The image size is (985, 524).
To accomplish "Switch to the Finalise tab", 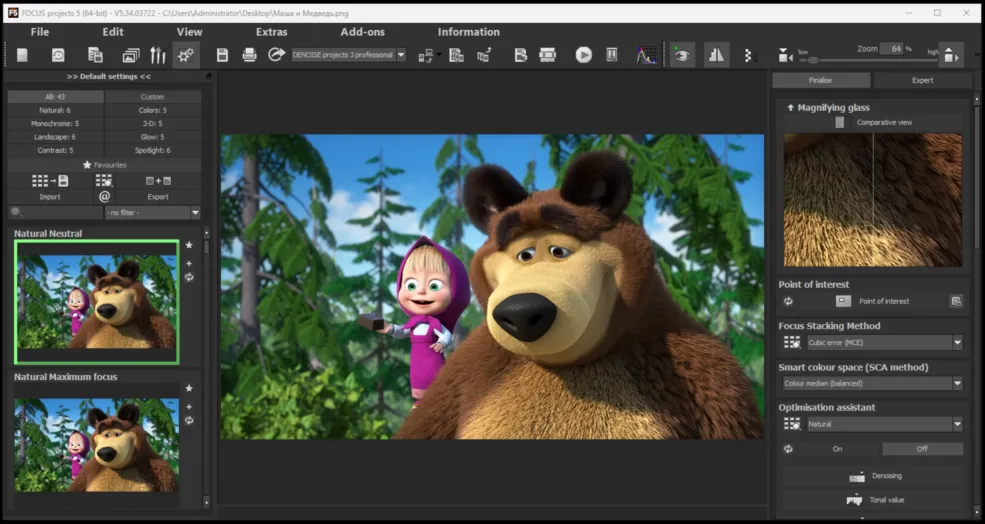I will click(820, 80).
